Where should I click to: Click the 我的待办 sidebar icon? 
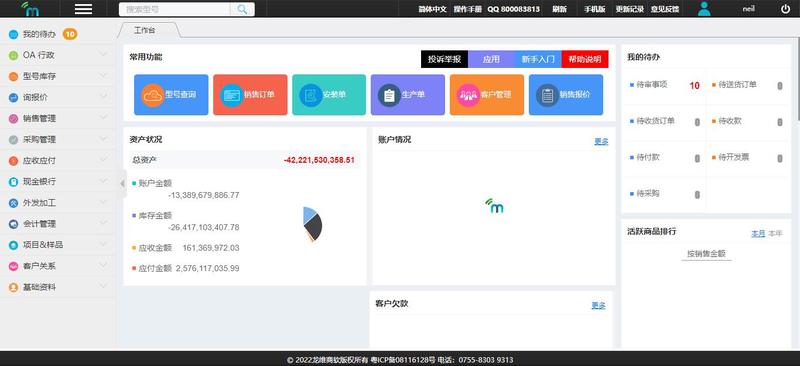(x=13, y=34)
